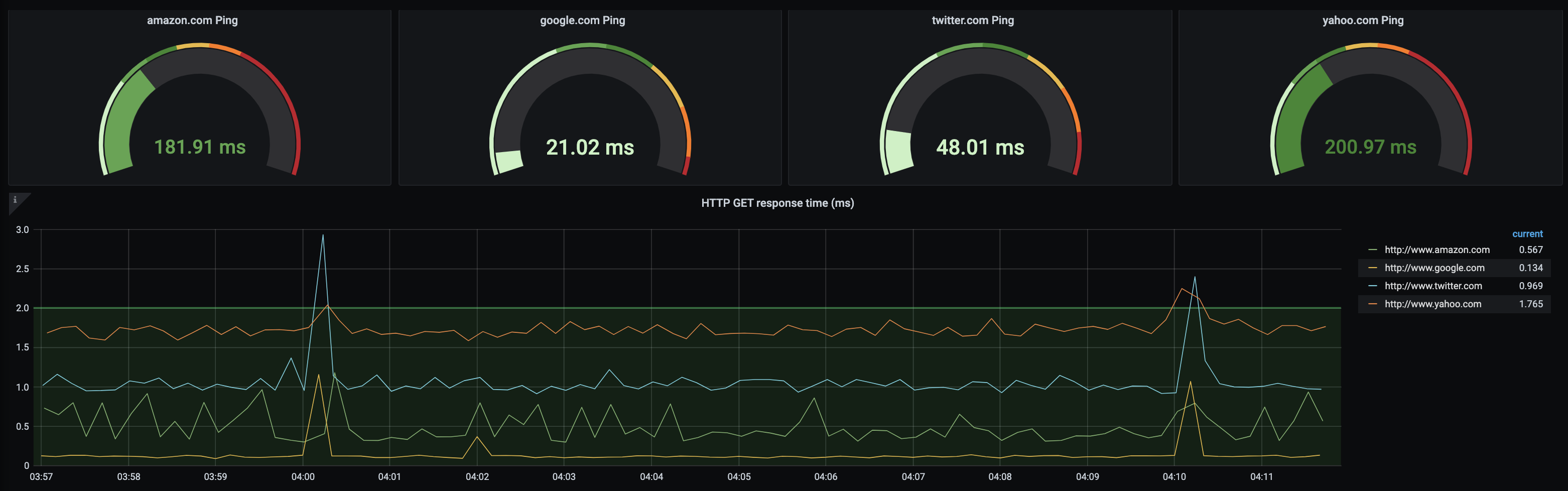Image resolution: width=1568 pixels, height=491 pixels.
Task: Open the yahoo.com Ping panel title menu
Action: coord(1363,20)
